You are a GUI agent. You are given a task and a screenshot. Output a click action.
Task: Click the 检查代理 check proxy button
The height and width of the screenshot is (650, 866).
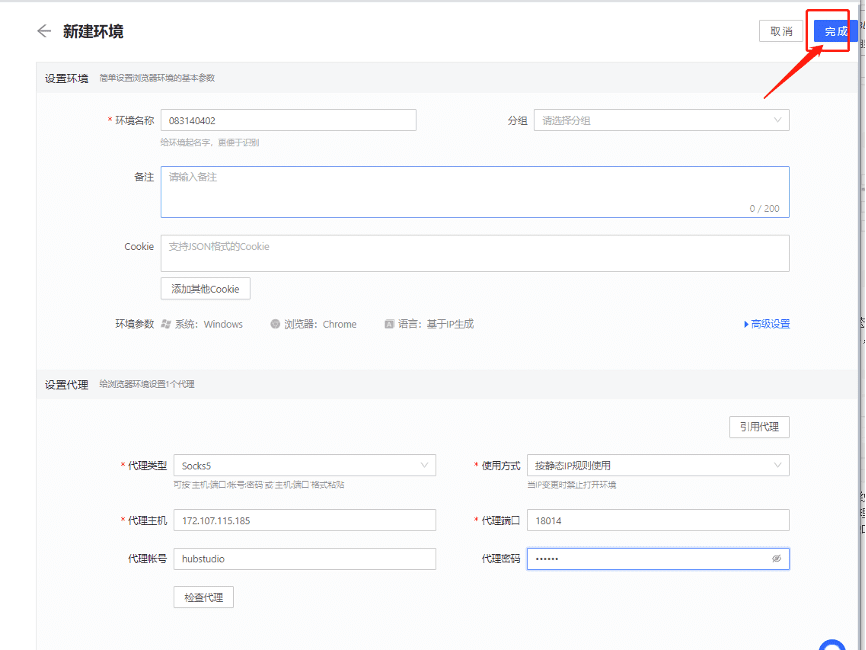click(x=203, y=596)
